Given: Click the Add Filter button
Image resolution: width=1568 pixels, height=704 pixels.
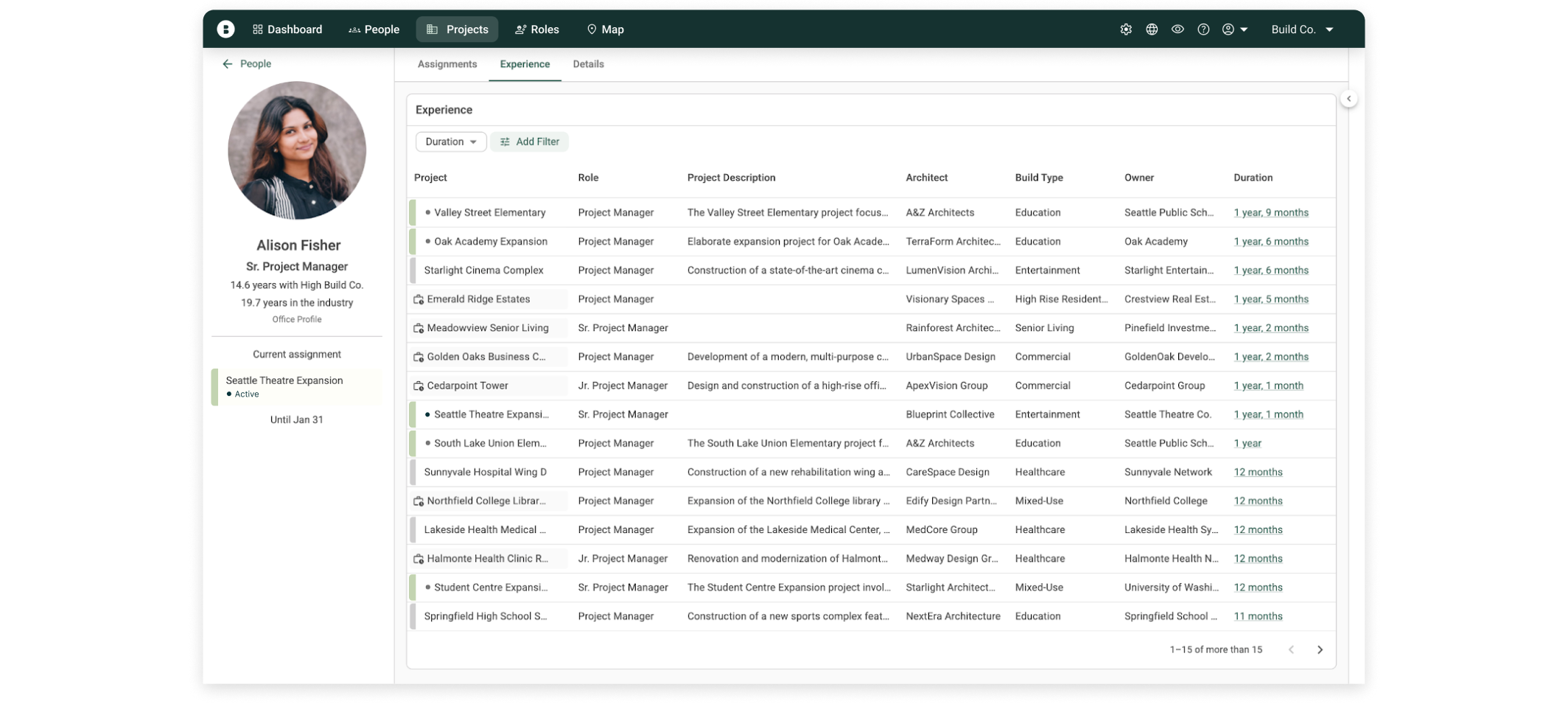Looking at the screenshot, I should click(x=529, y=142).
